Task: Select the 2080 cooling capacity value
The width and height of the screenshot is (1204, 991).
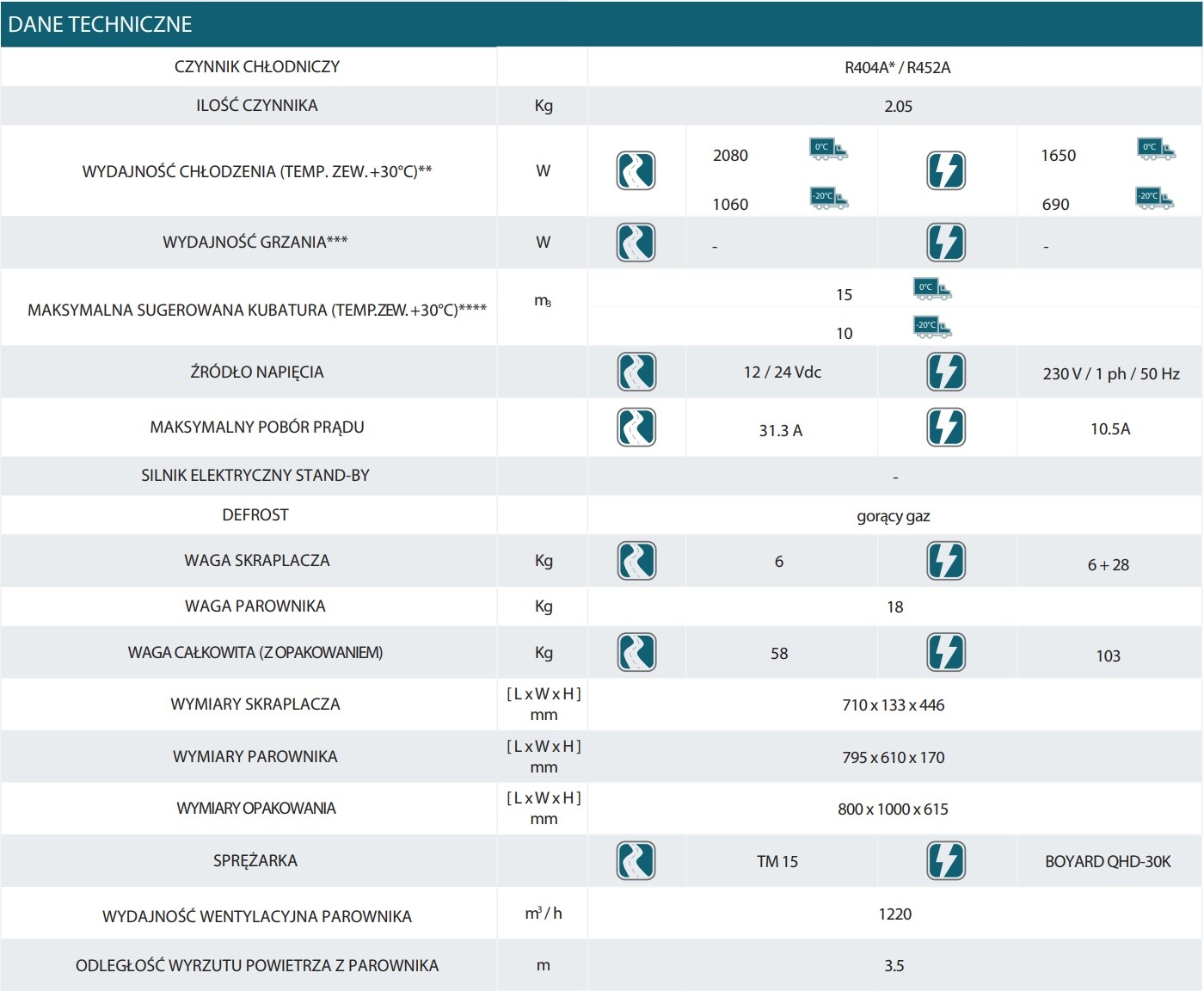Action: [x=730, y=156]
